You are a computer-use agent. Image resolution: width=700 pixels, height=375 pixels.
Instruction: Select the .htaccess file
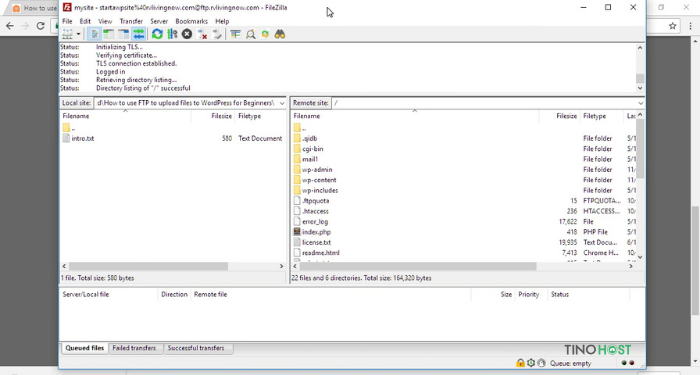pos(315,211)
